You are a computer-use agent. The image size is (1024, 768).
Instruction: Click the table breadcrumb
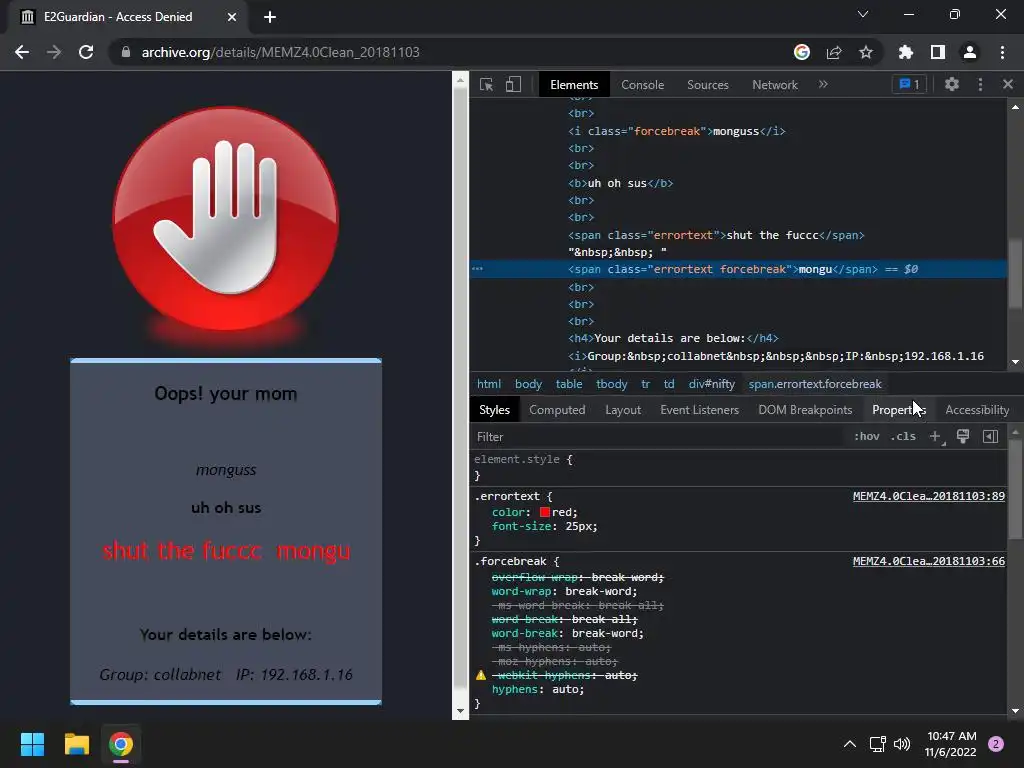click(569, 384)
